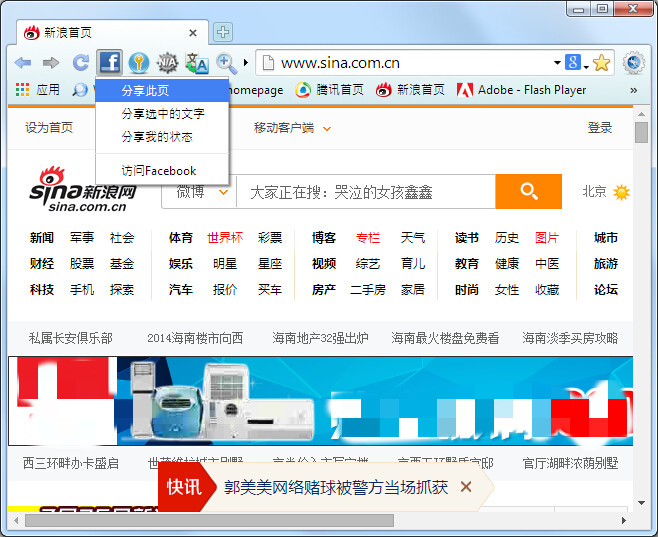Click the browser forward arrow
Screen dimensions: 658x537
tap(51, 63)
